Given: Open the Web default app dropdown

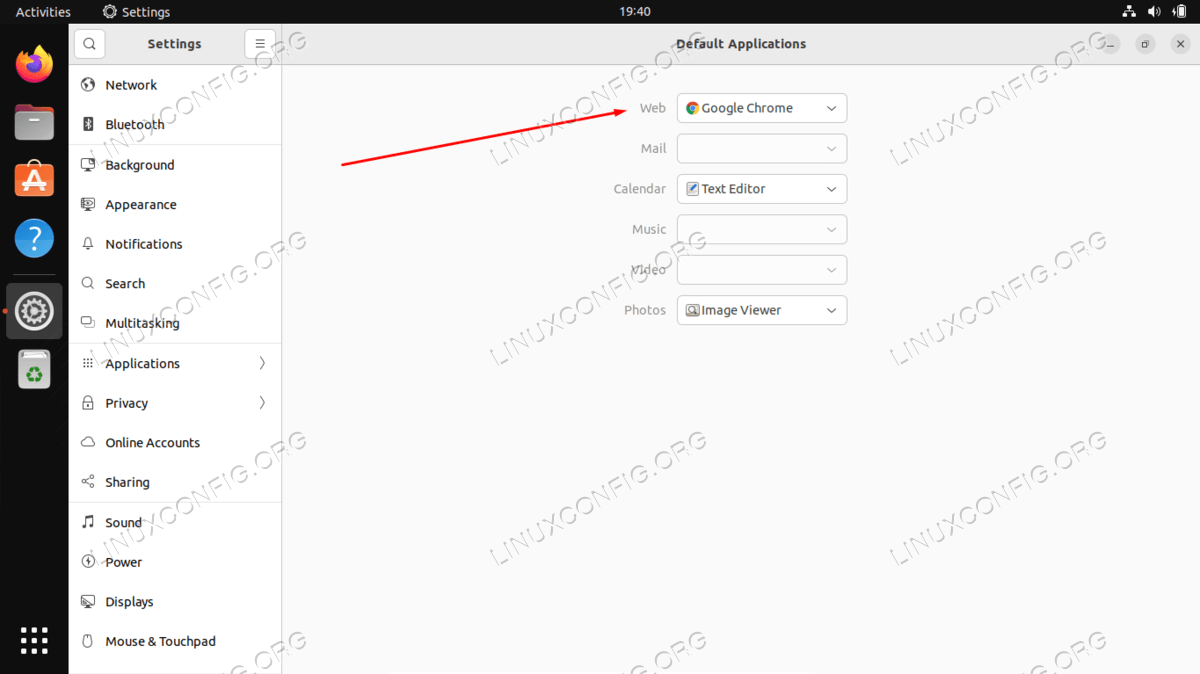Looking at the screenshot, I should tap(762, 108).
